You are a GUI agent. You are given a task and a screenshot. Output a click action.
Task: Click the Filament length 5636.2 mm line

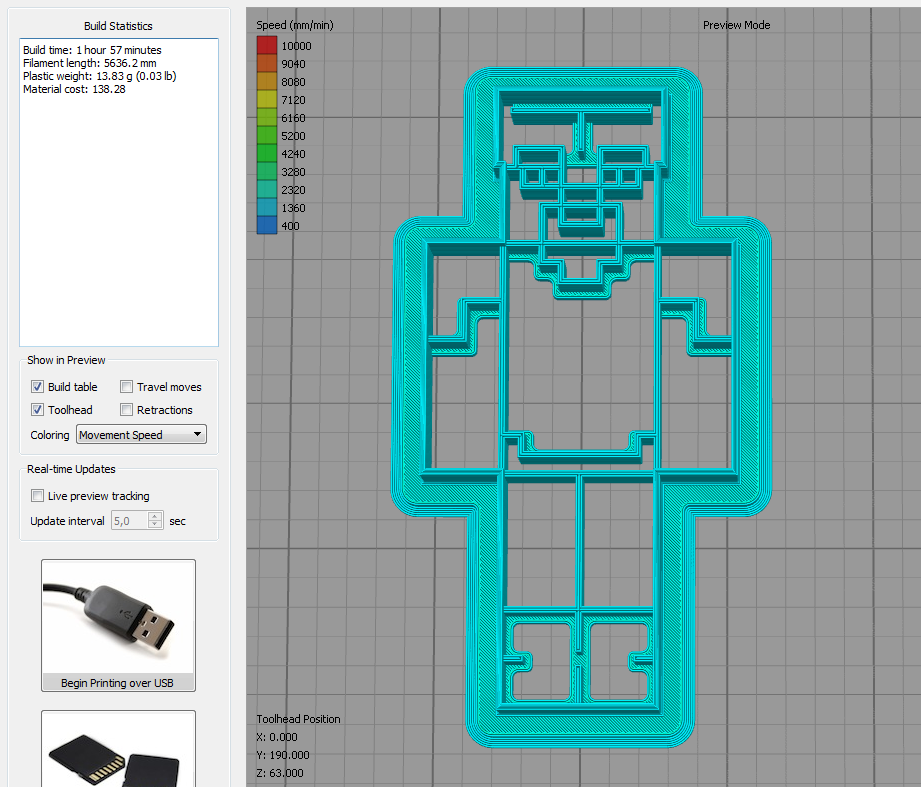click(x=90, y=63)
